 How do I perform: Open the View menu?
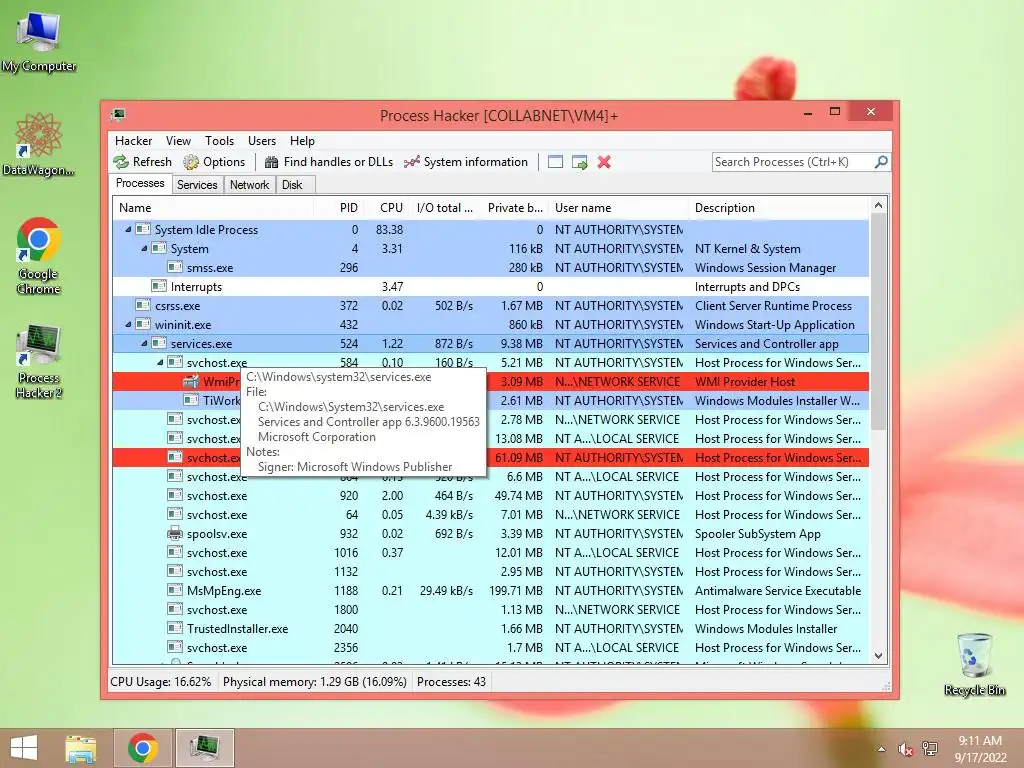[178, 140]
